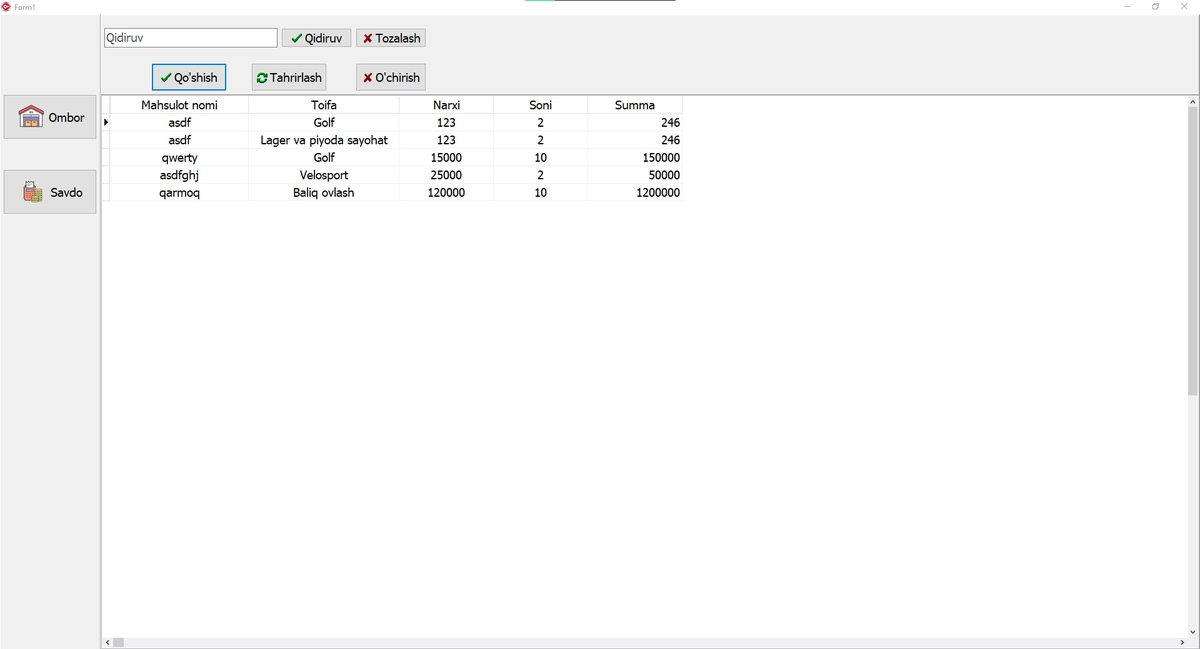Open the Savdo sales section
1200x649 pixels.
50,192
